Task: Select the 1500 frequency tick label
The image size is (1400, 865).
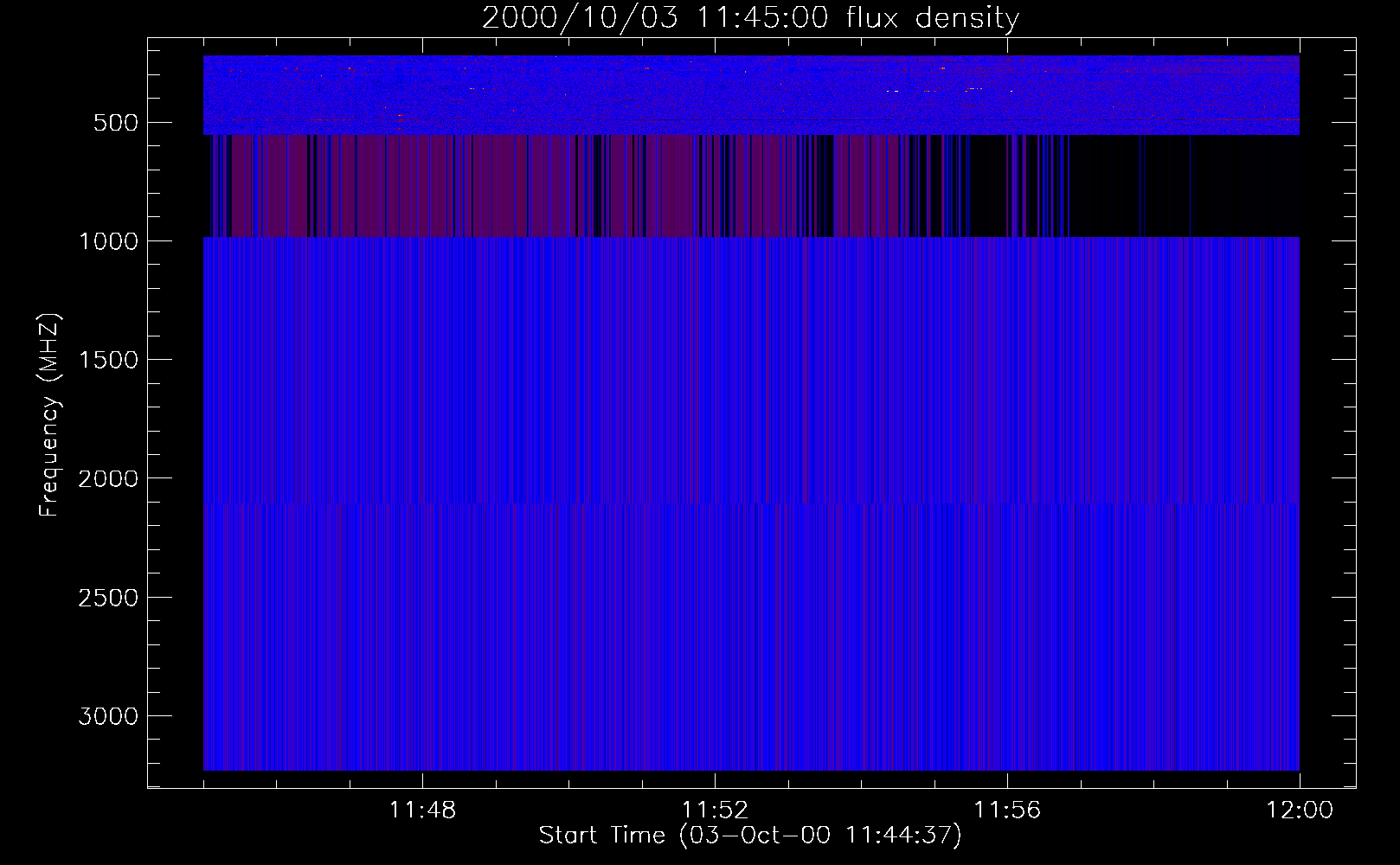Action: coord(108,360)
